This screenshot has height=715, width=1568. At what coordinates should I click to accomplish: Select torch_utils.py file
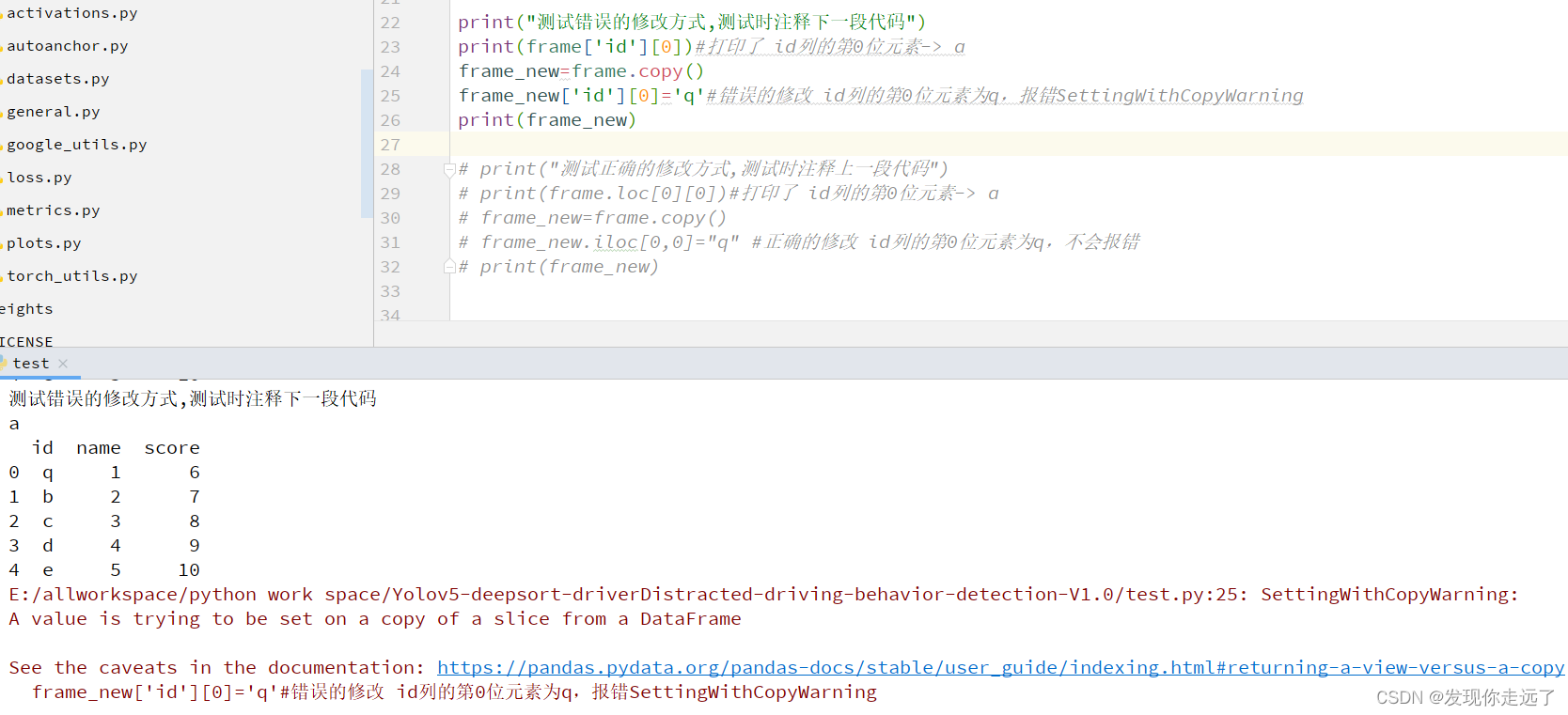71,276
